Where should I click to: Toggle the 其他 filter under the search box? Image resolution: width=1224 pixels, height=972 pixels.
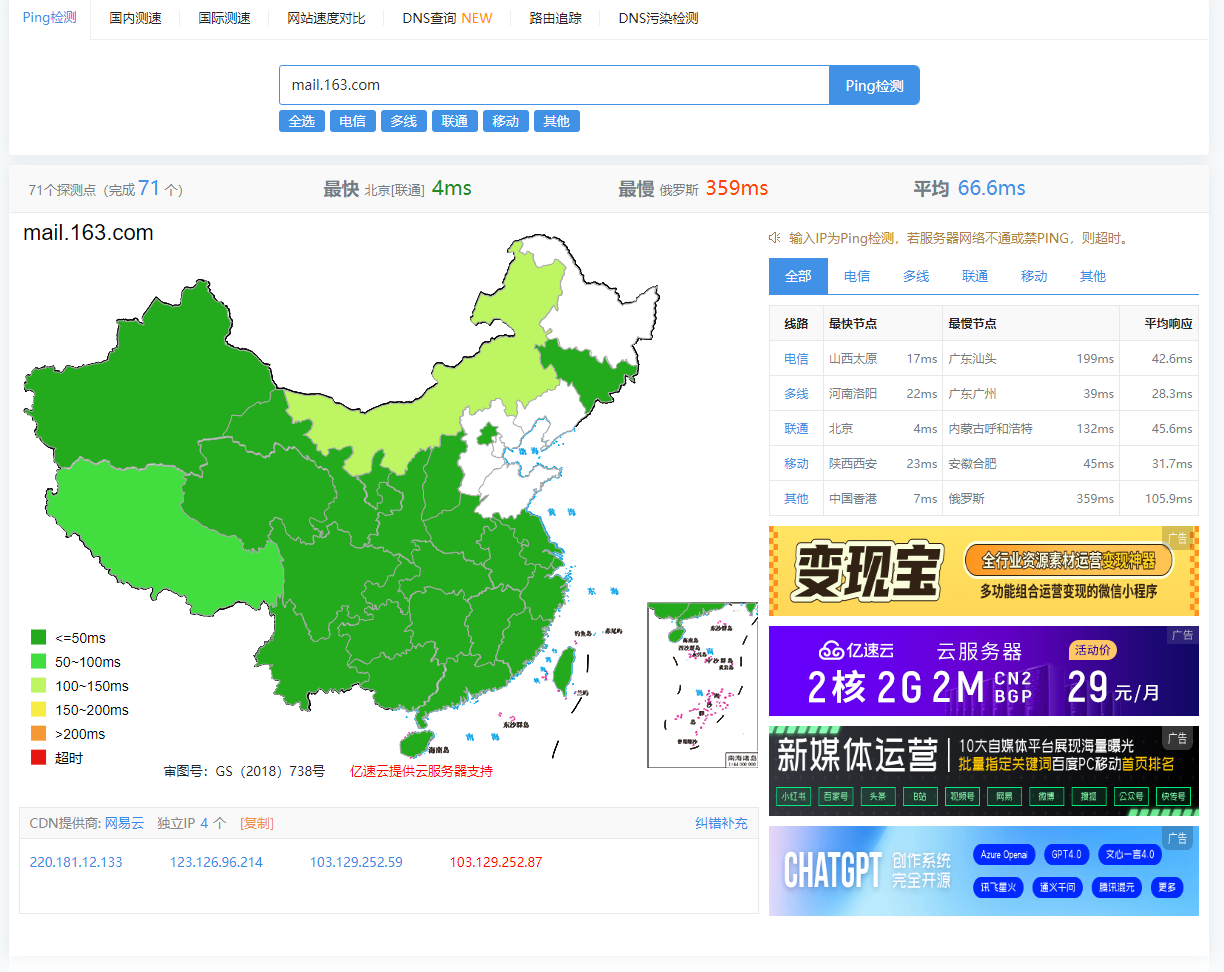pyautogui.click(x=556, y=121)
